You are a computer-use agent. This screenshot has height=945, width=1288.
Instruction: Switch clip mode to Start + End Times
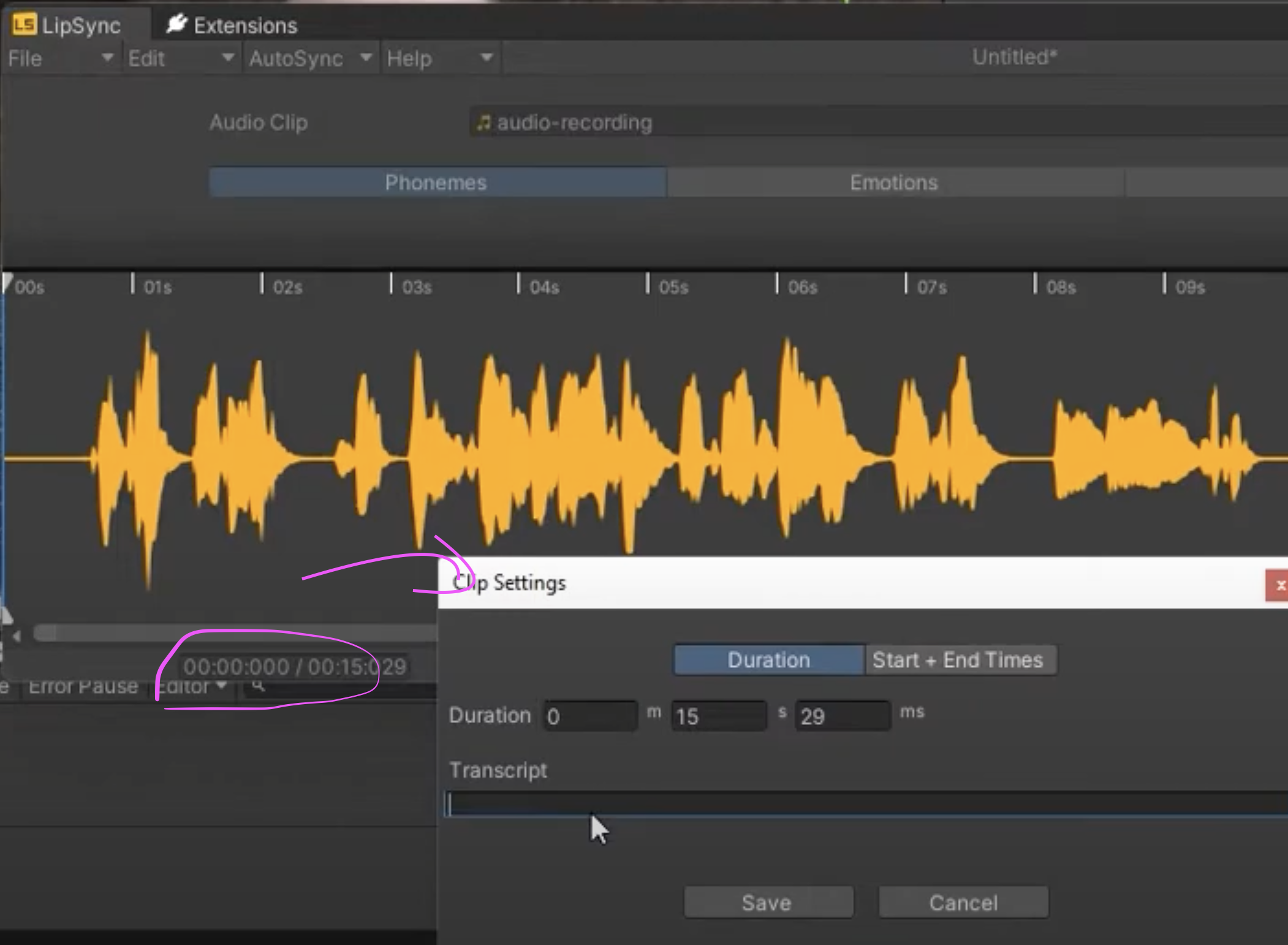[x=959, y=660]
